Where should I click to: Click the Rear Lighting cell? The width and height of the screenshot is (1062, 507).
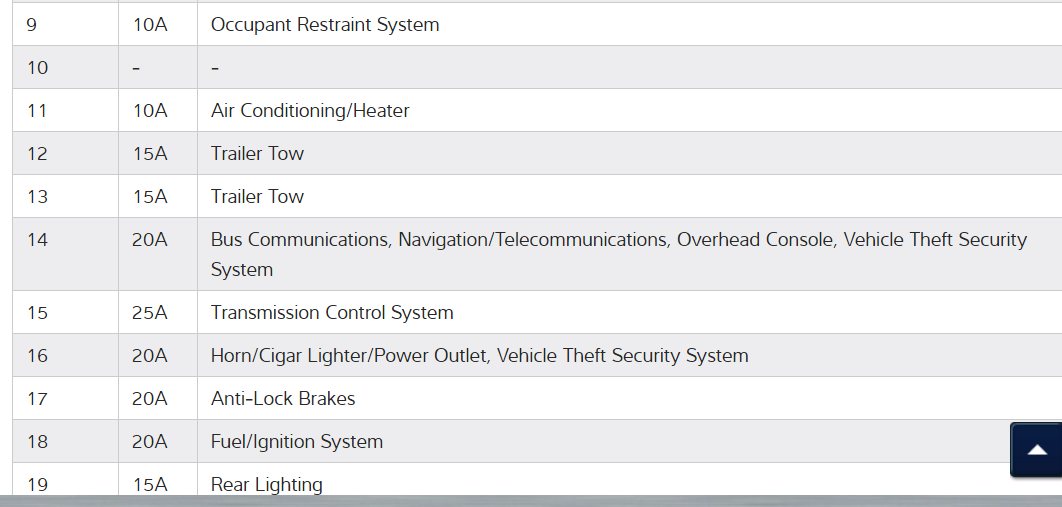(267, 484)
